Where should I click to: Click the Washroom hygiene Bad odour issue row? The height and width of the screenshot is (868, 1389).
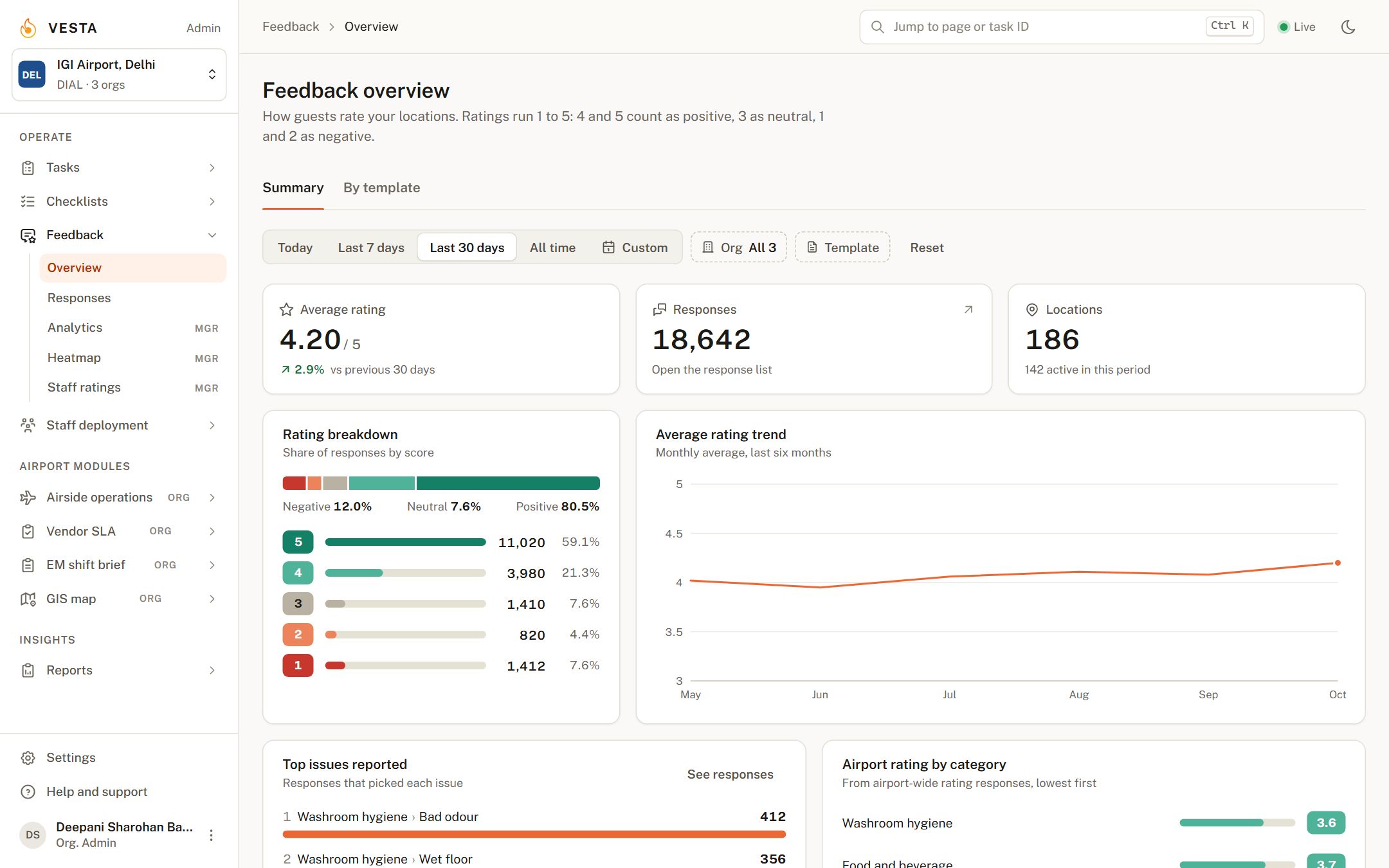pyautogui.click(x=534, y=824)
